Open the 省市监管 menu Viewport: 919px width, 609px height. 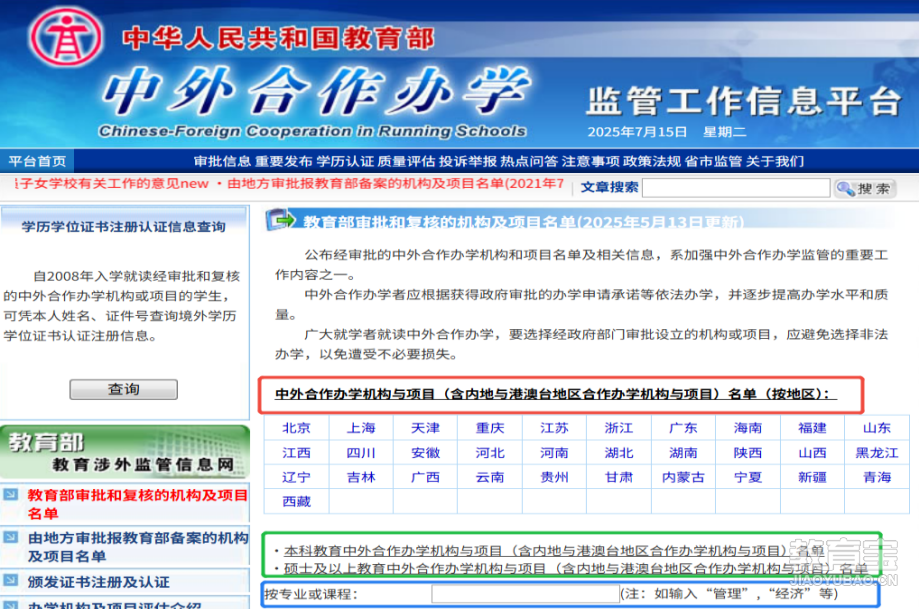(x=713, y=161)
